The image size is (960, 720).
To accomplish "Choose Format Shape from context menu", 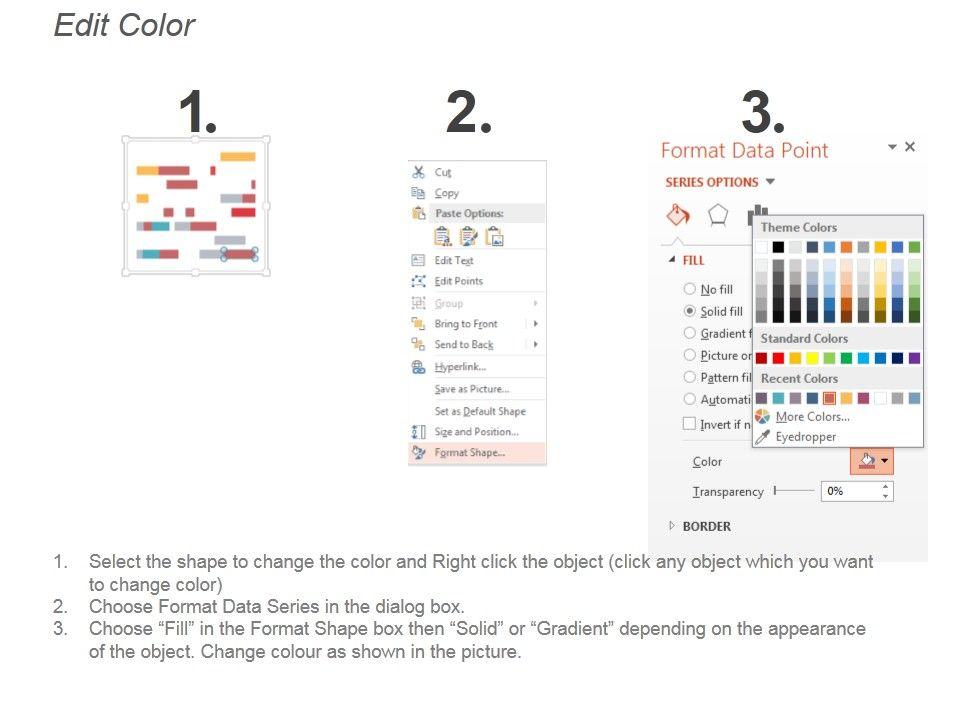I will [469, 453].
